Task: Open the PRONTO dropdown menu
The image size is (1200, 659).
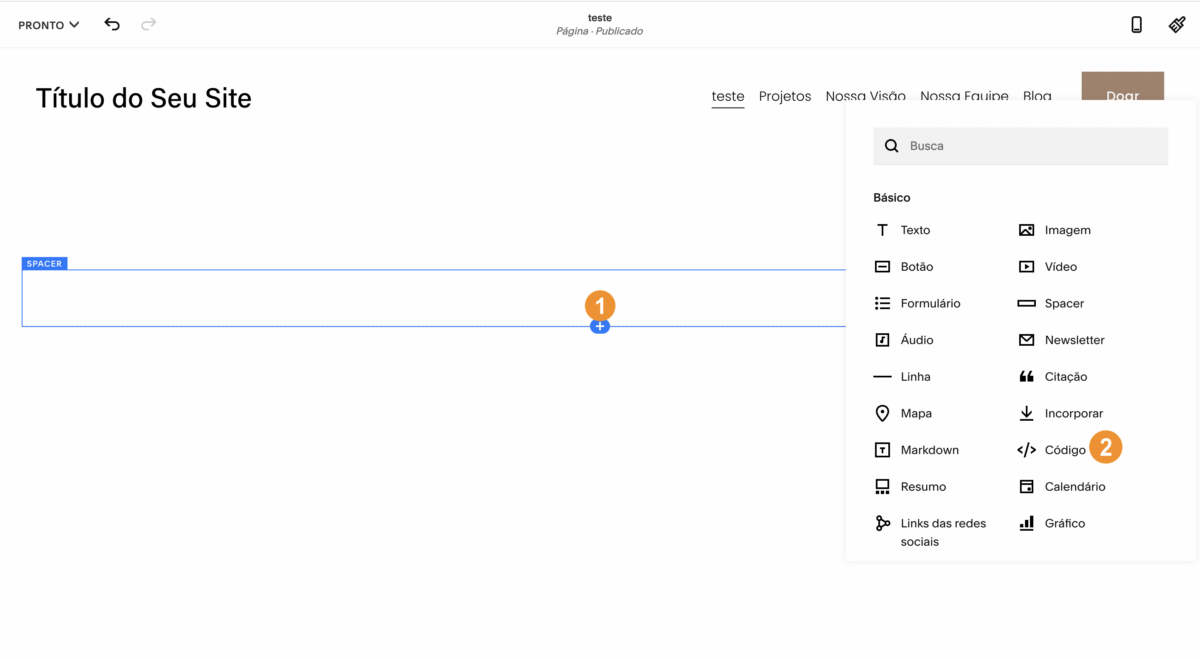Action: (x=48, y=25)
